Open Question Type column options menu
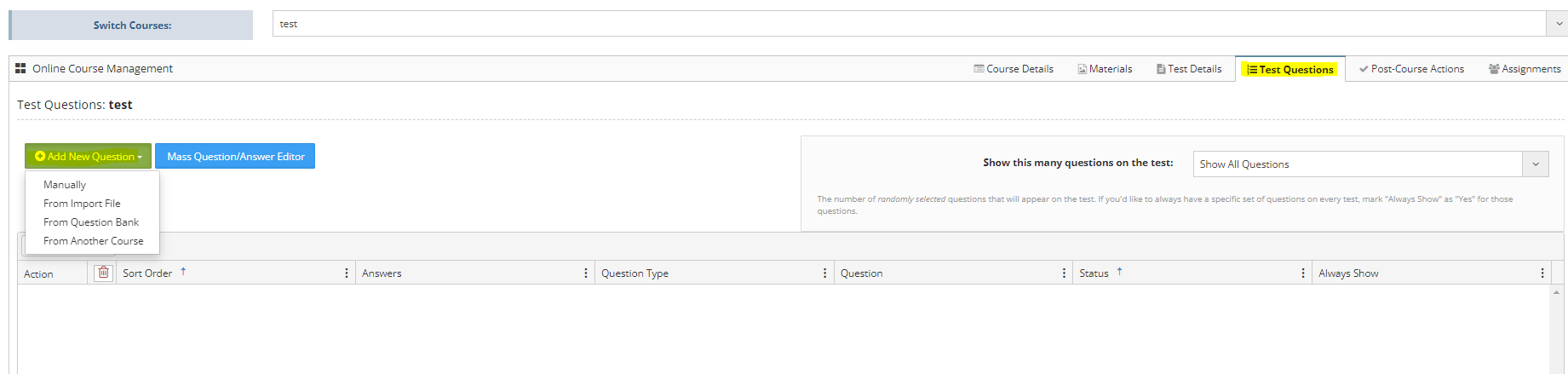Viewport: 1568px width, 374px height. (x=824, y=273)
